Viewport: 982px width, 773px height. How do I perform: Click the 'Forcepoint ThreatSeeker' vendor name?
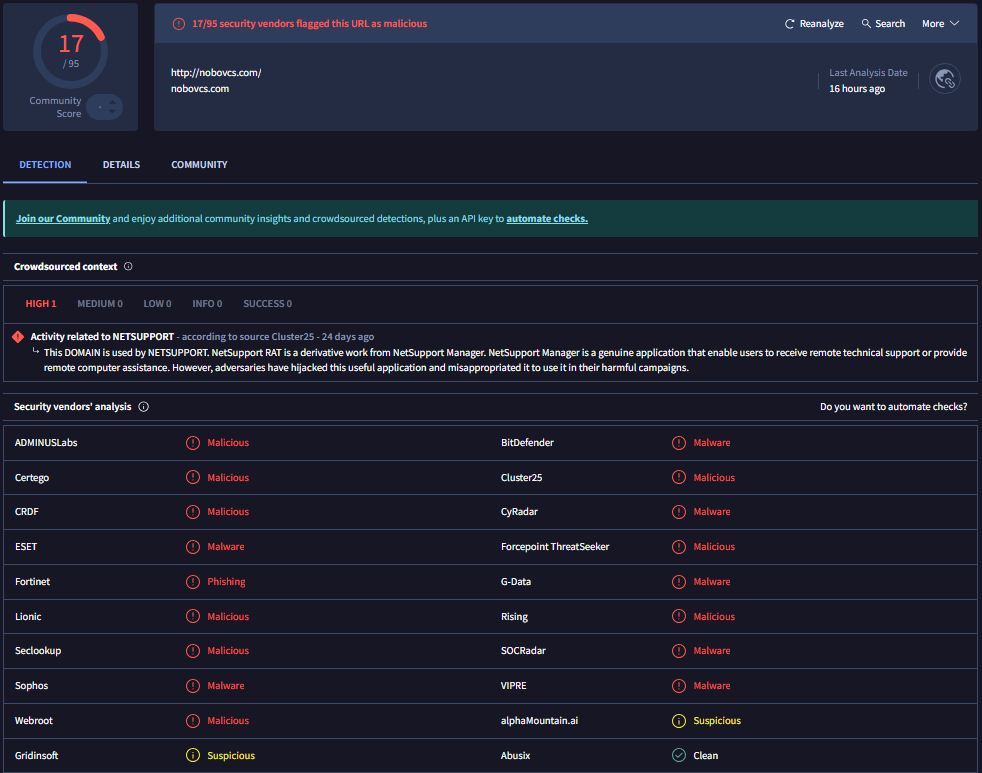coord(555,547)
